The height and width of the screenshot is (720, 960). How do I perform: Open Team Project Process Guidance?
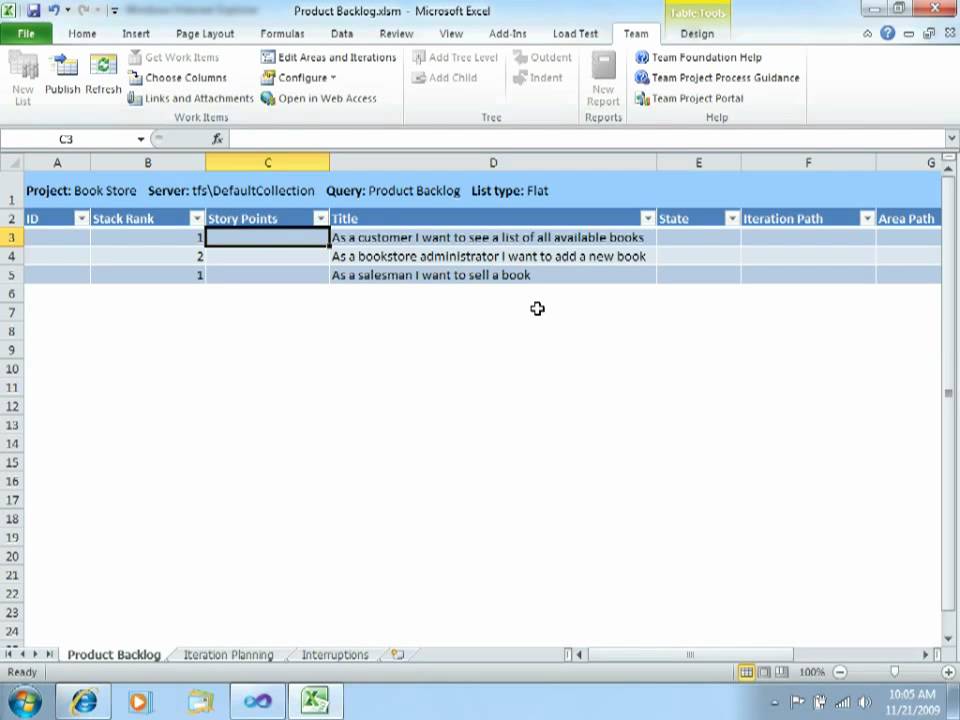click(717, 78)
